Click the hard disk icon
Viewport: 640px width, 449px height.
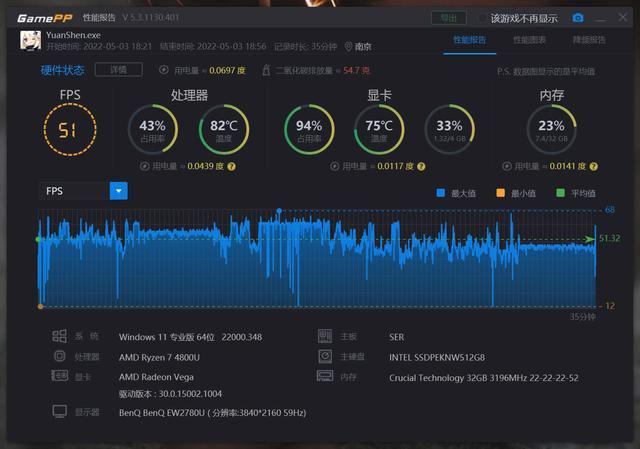pyautogui.click(x=325, y=356)
